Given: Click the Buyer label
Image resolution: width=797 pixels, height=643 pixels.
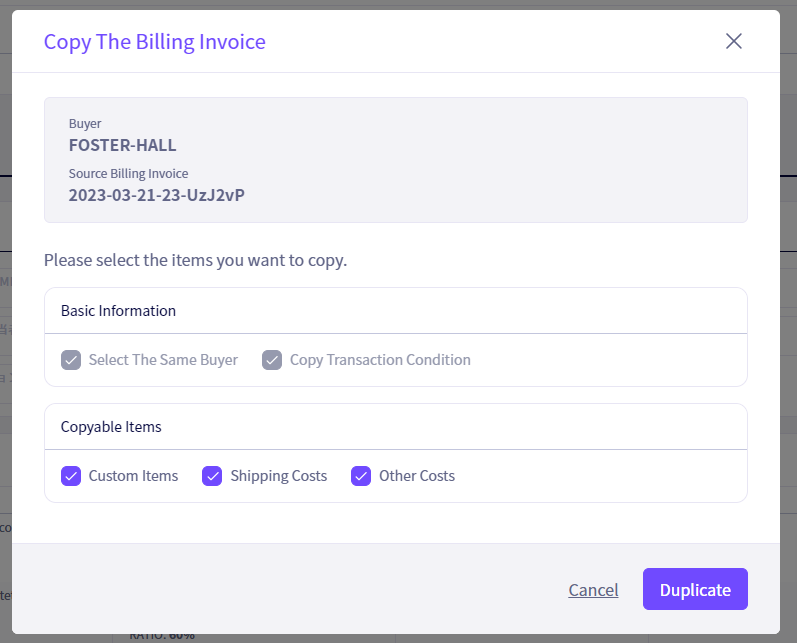Looking at the screenshot, I should coord(85,124).
